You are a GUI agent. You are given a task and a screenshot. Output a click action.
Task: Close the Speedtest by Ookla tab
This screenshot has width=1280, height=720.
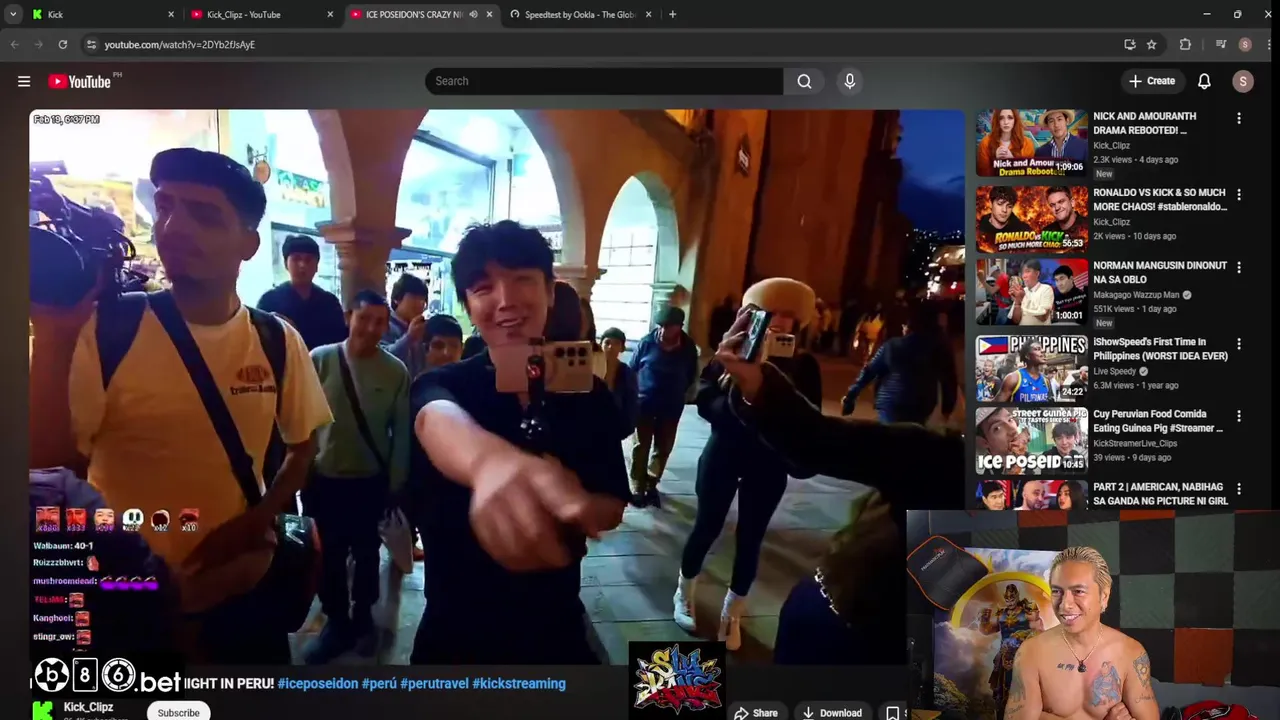(648, 14)
